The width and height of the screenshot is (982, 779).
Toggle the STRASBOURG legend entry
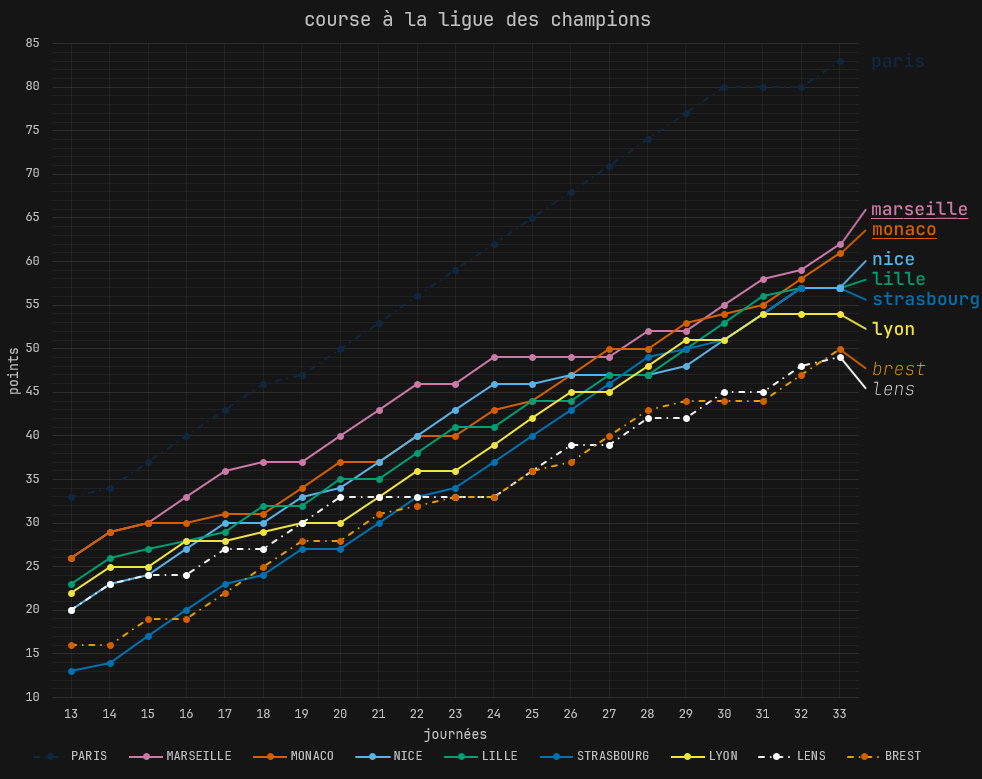594,756
